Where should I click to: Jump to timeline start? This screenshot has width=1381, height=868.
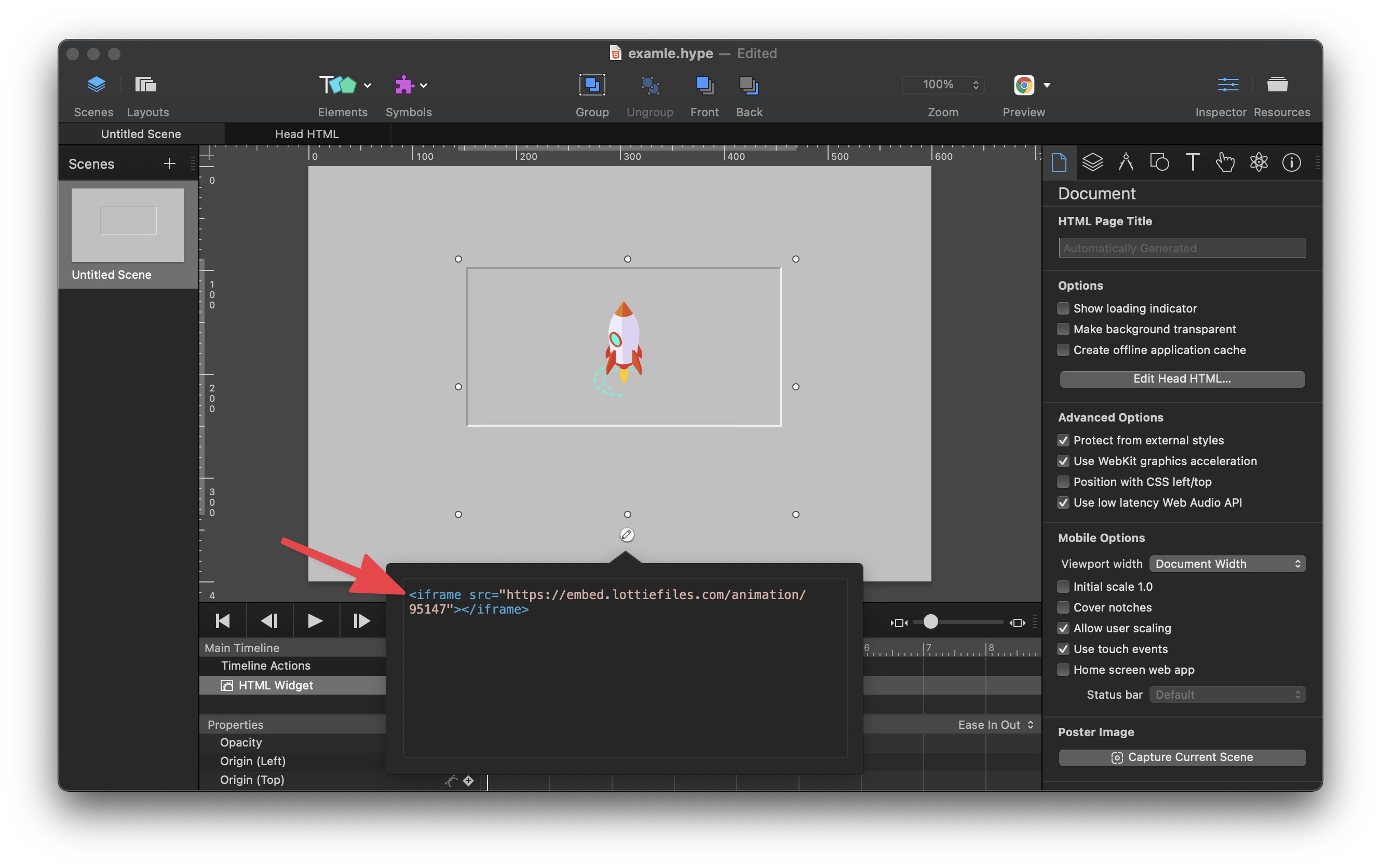coord(223,621)
